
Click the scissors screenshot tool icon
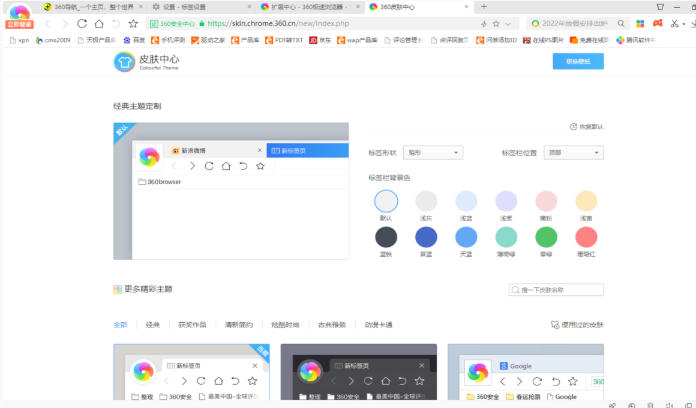(x=675, y=24)
